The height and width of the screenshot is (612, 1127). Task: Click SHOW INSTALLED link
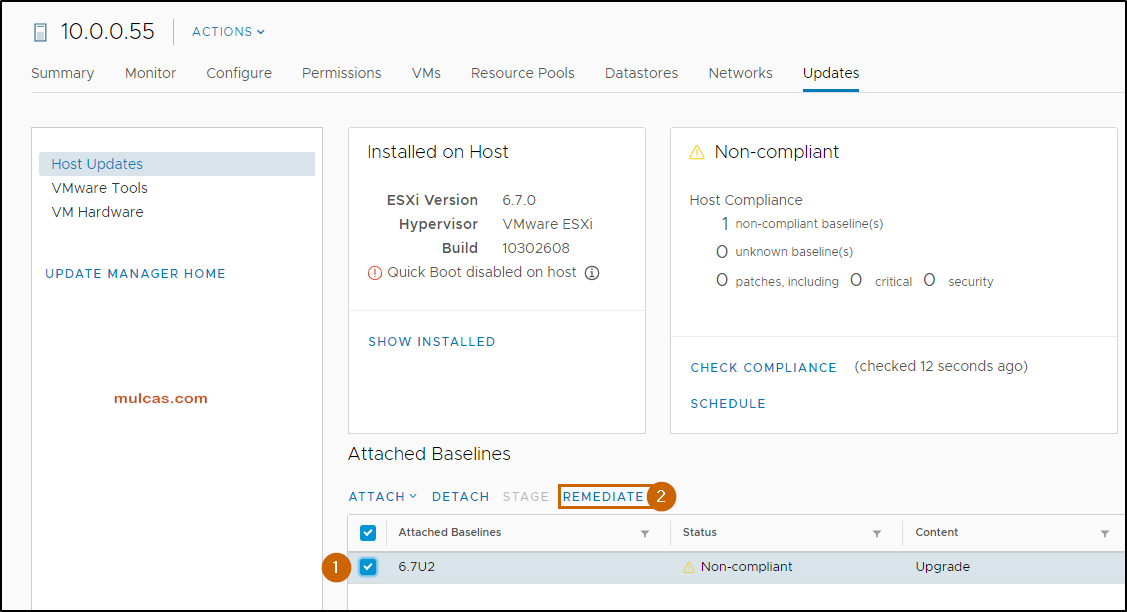[431, 342]
